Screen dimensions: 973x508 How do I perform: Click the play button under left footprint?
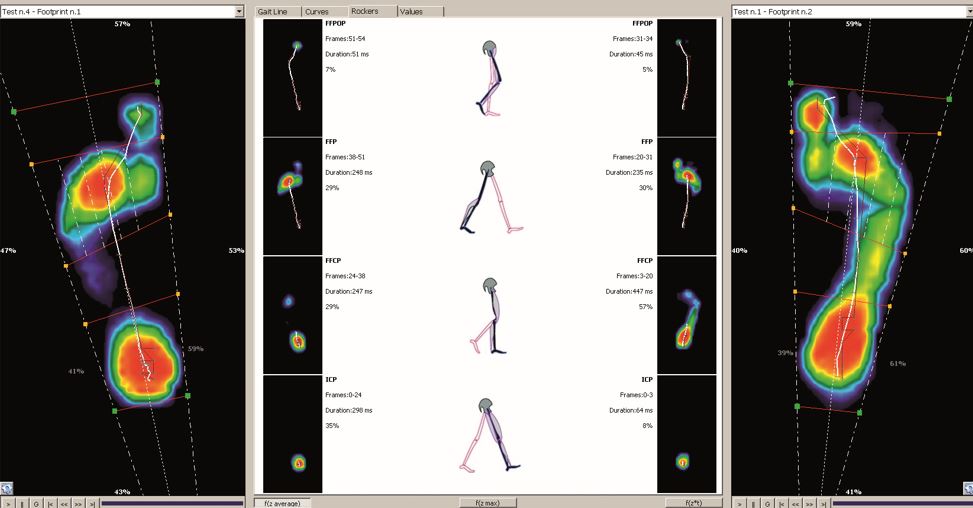click(7, 504)
